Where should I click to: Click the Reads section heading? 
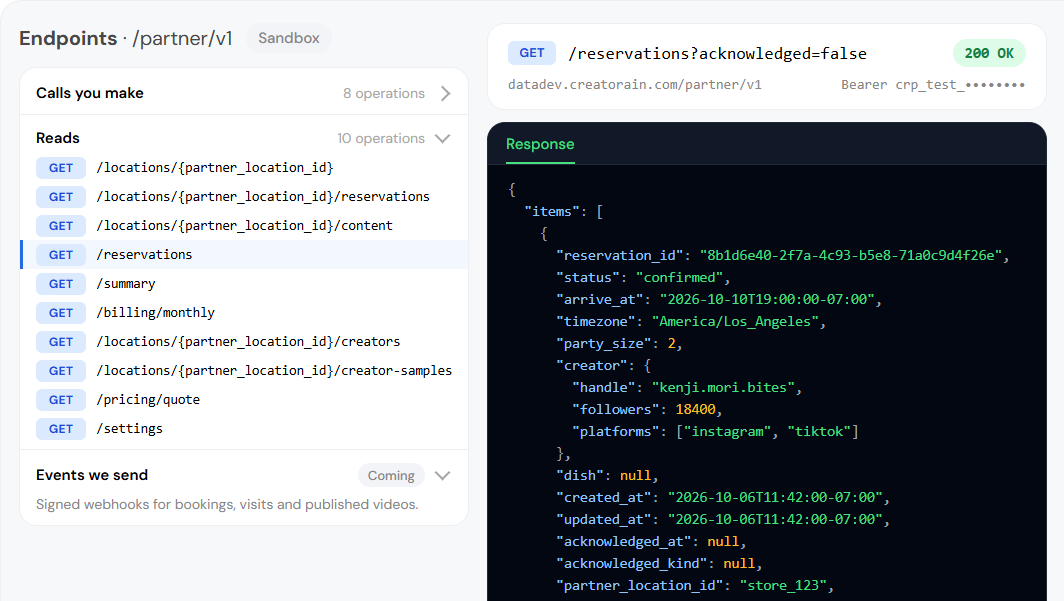pos(58,138)
